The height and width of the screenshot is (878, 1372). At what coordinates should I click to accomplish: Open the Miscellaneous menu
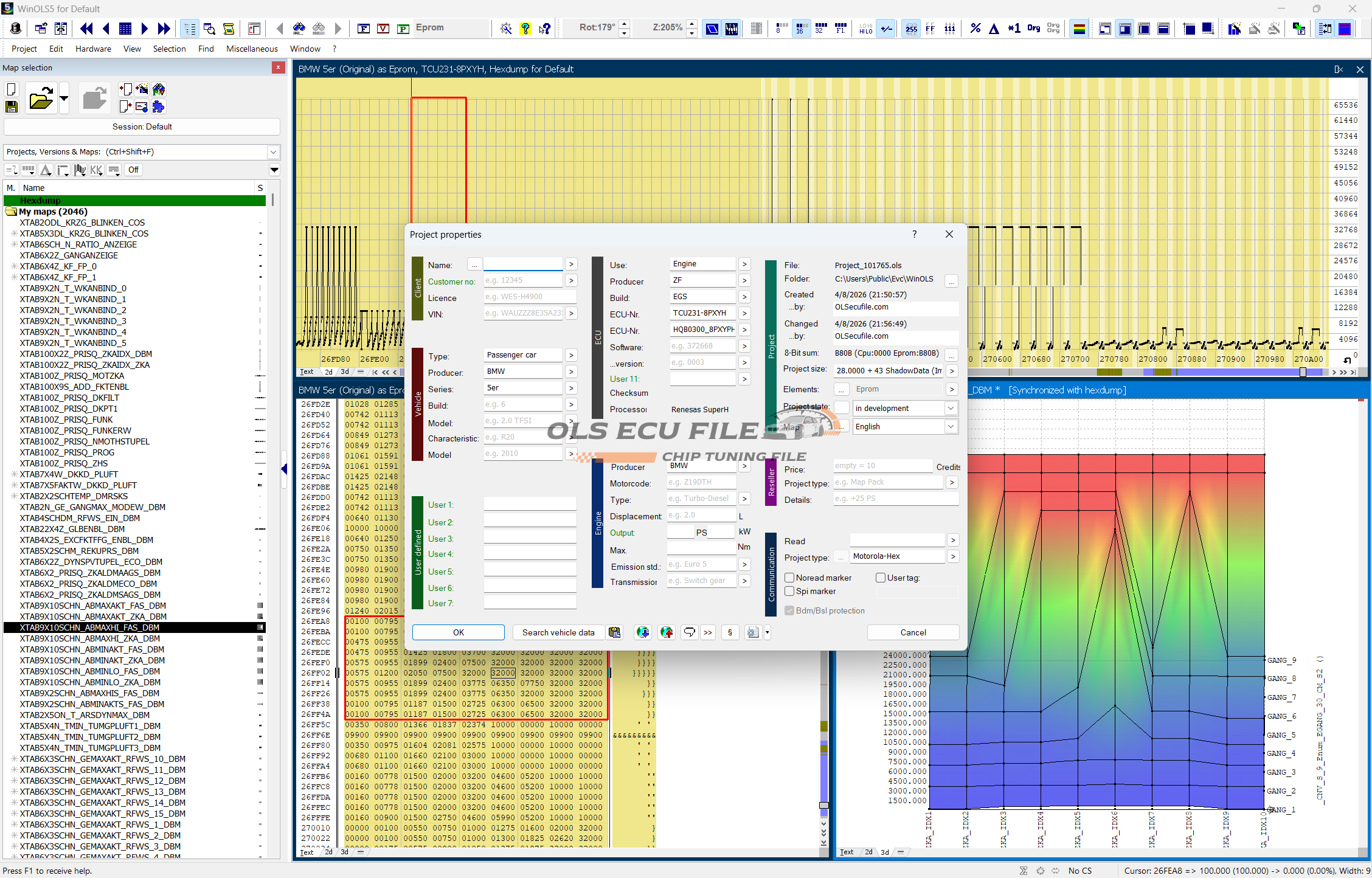[252, 49]
